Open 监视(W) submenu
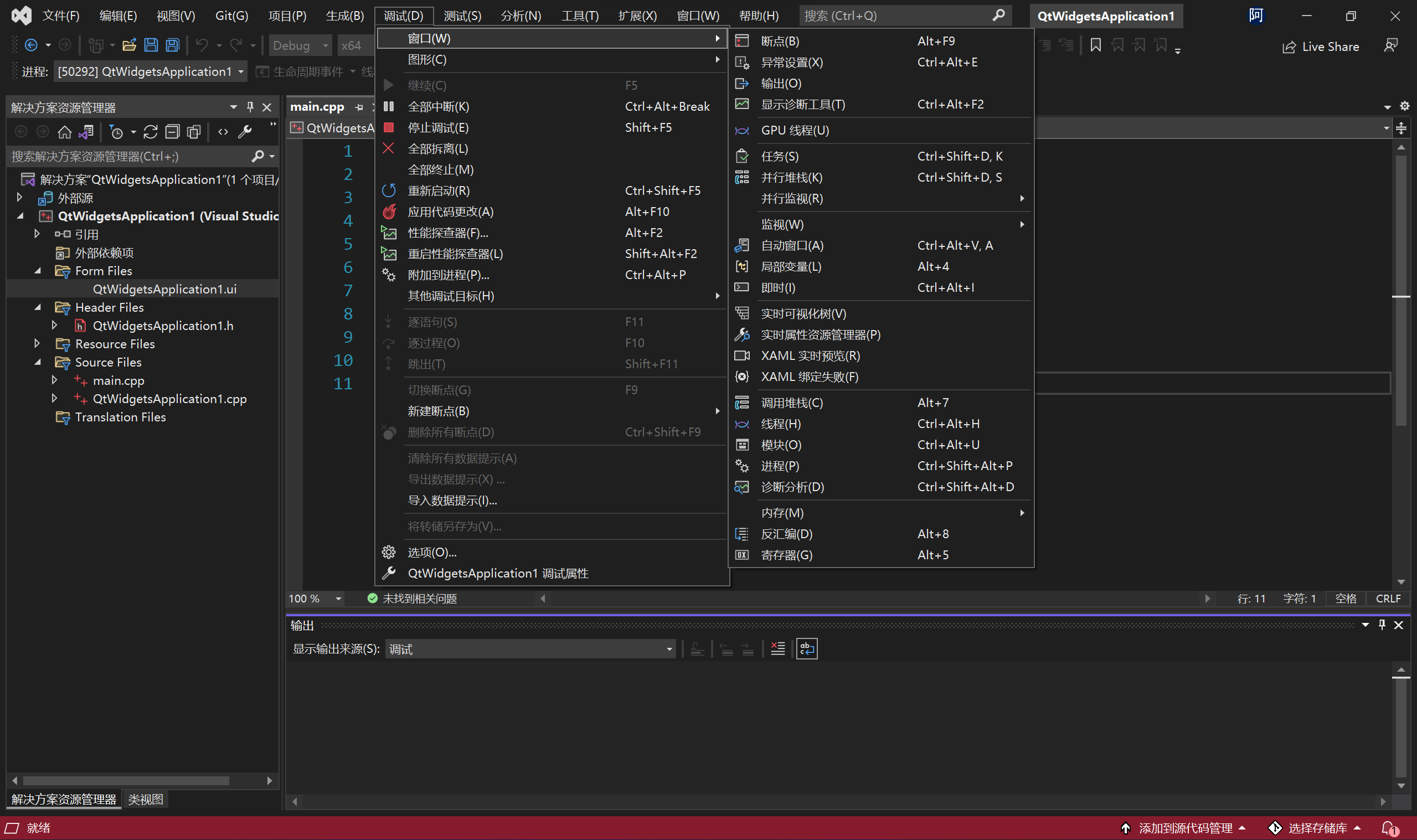Viewport: 1417px width, 840px height. click(x=881, y=224)
